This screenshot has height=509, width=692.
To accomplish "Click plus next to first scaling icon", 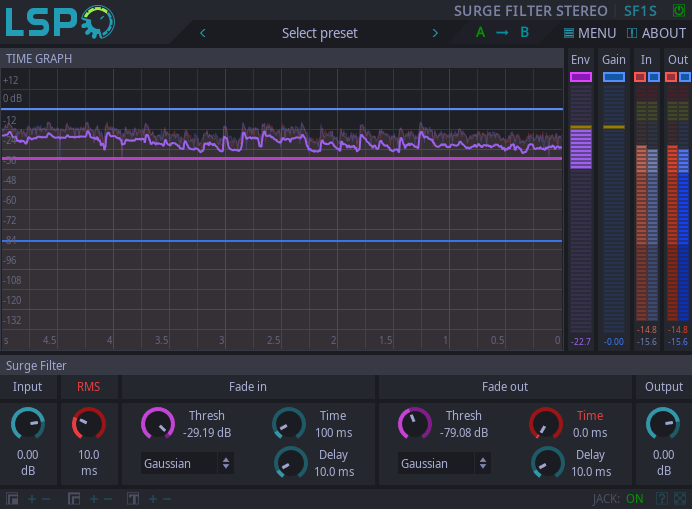I will 32,499.
